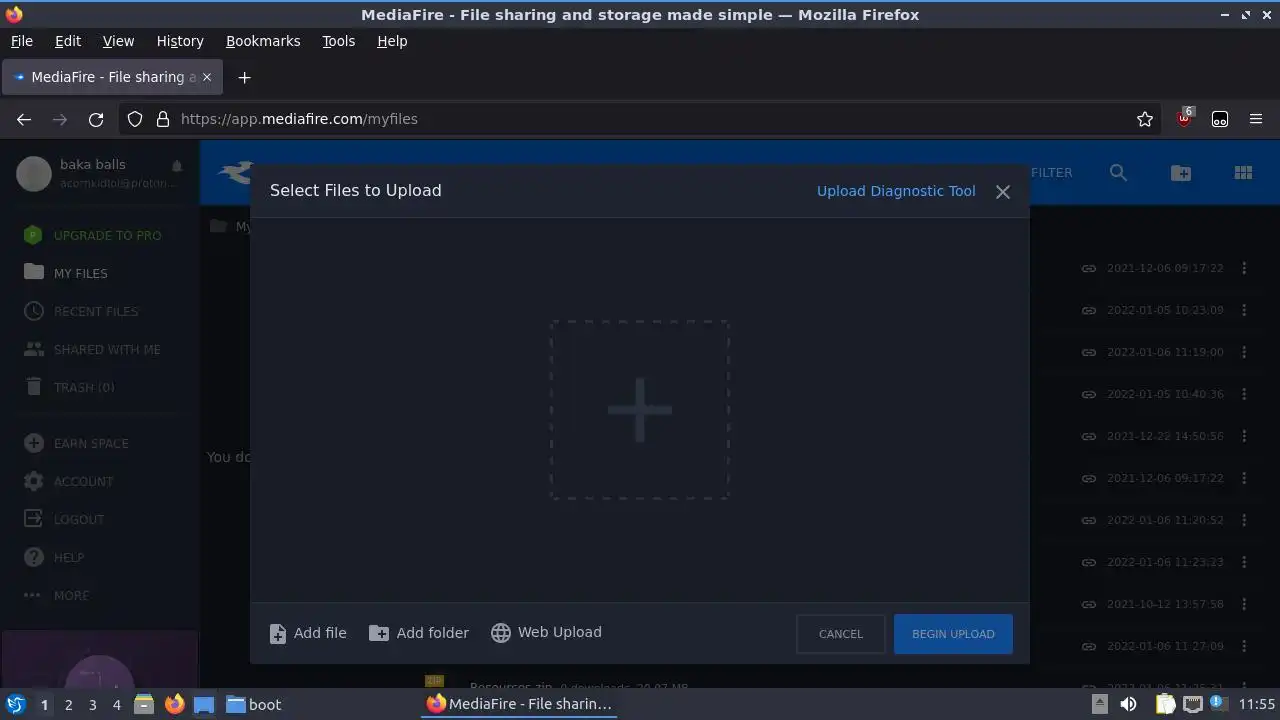
Task: Click the new folder icon in header
Action: tap(1181, 173)
